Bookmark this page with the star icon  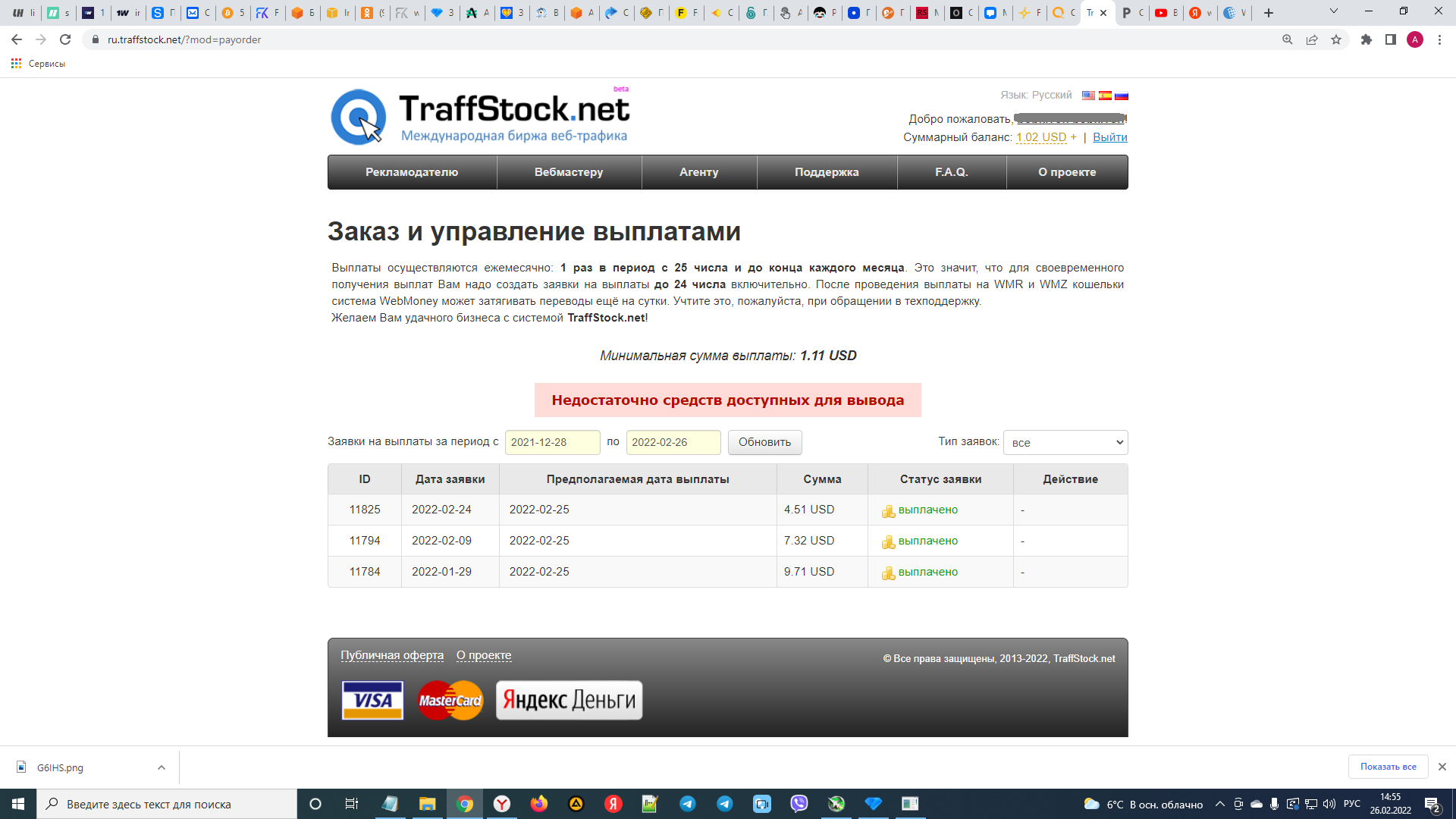pyautogui.click(x=1336, y=39)
